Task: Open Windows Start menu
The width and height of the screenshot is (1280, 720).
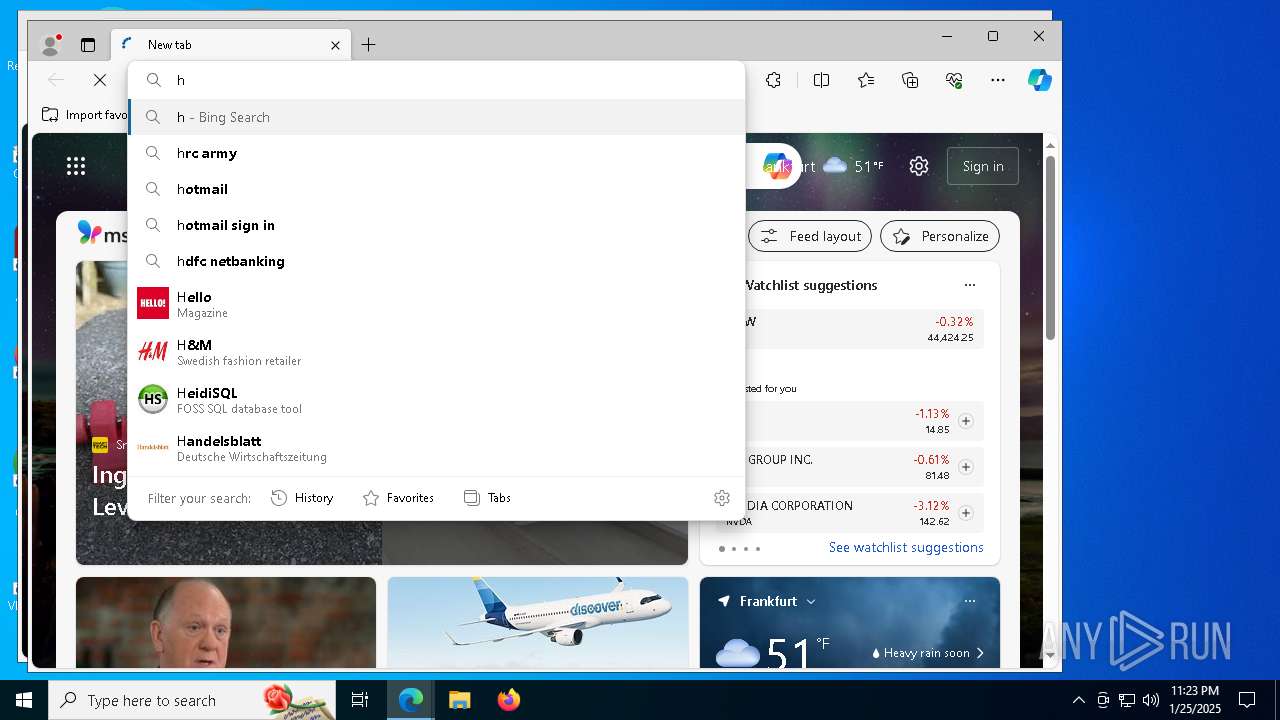Action: click(24, 700)
